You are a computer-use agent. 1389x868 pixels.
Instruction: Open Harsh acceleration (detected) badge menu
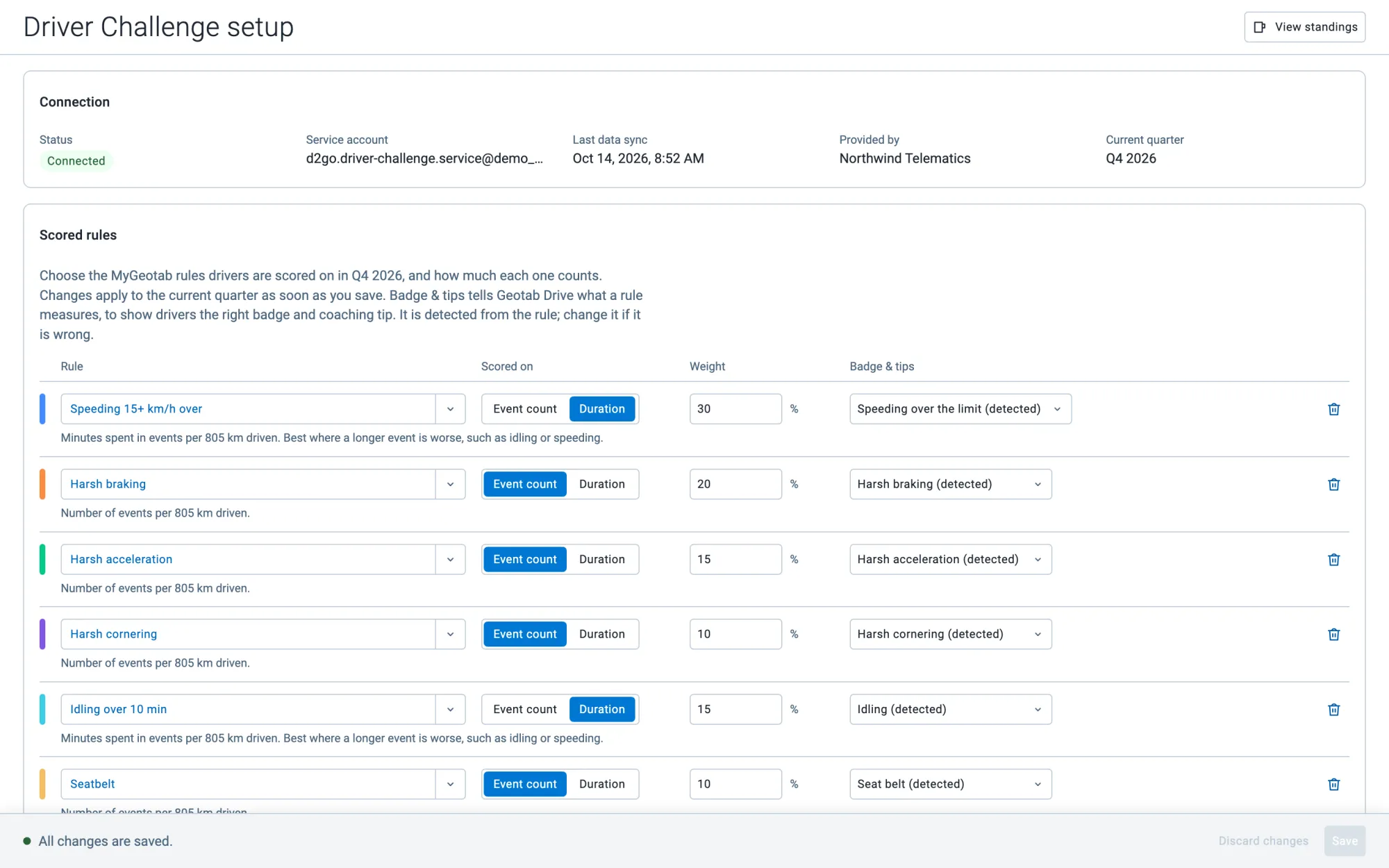(x=951, y=559)
